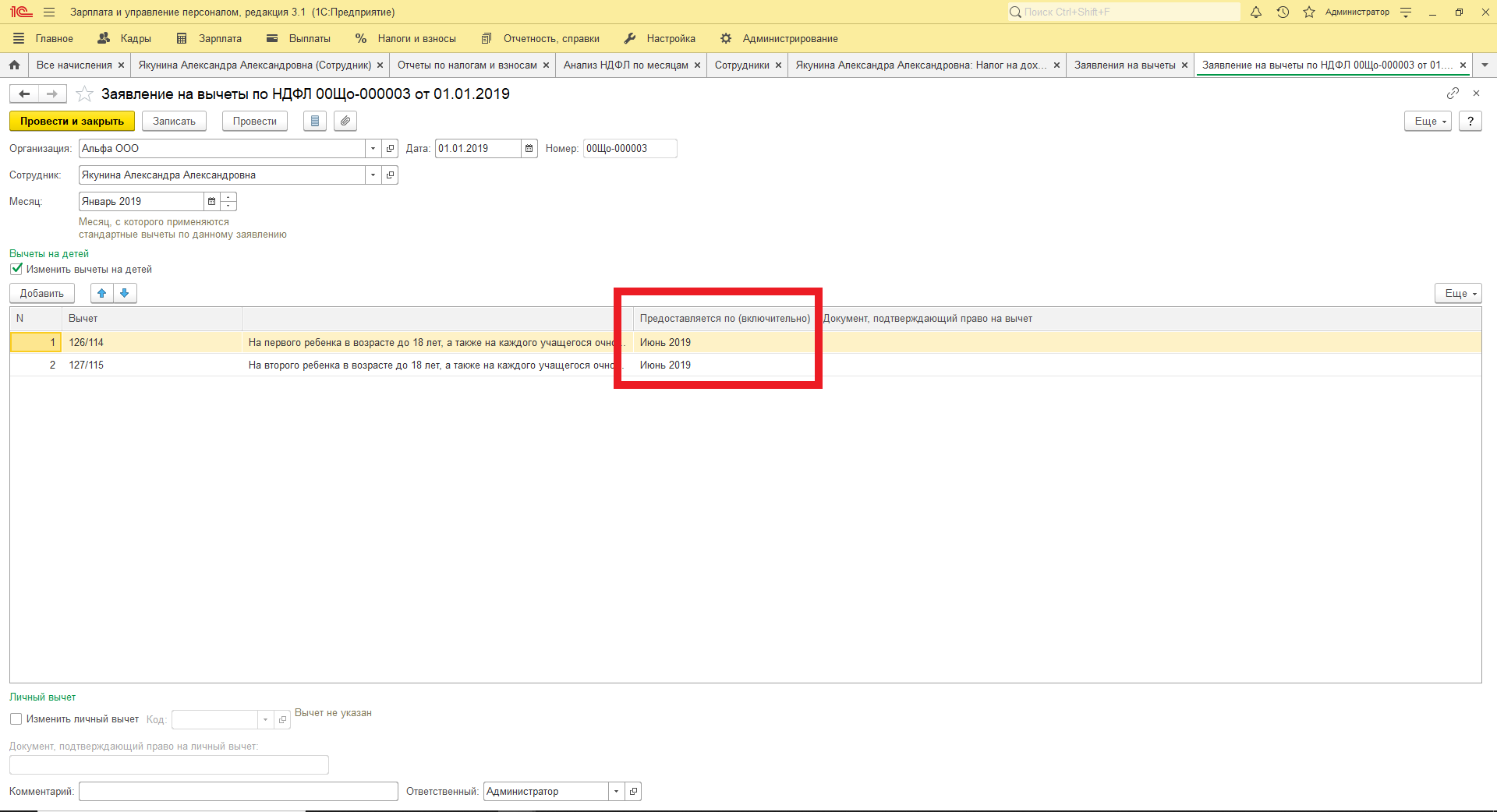Expand the Сотрудник dropdown list
This screenshot has height=812, width=1497.
pos(373,175)
